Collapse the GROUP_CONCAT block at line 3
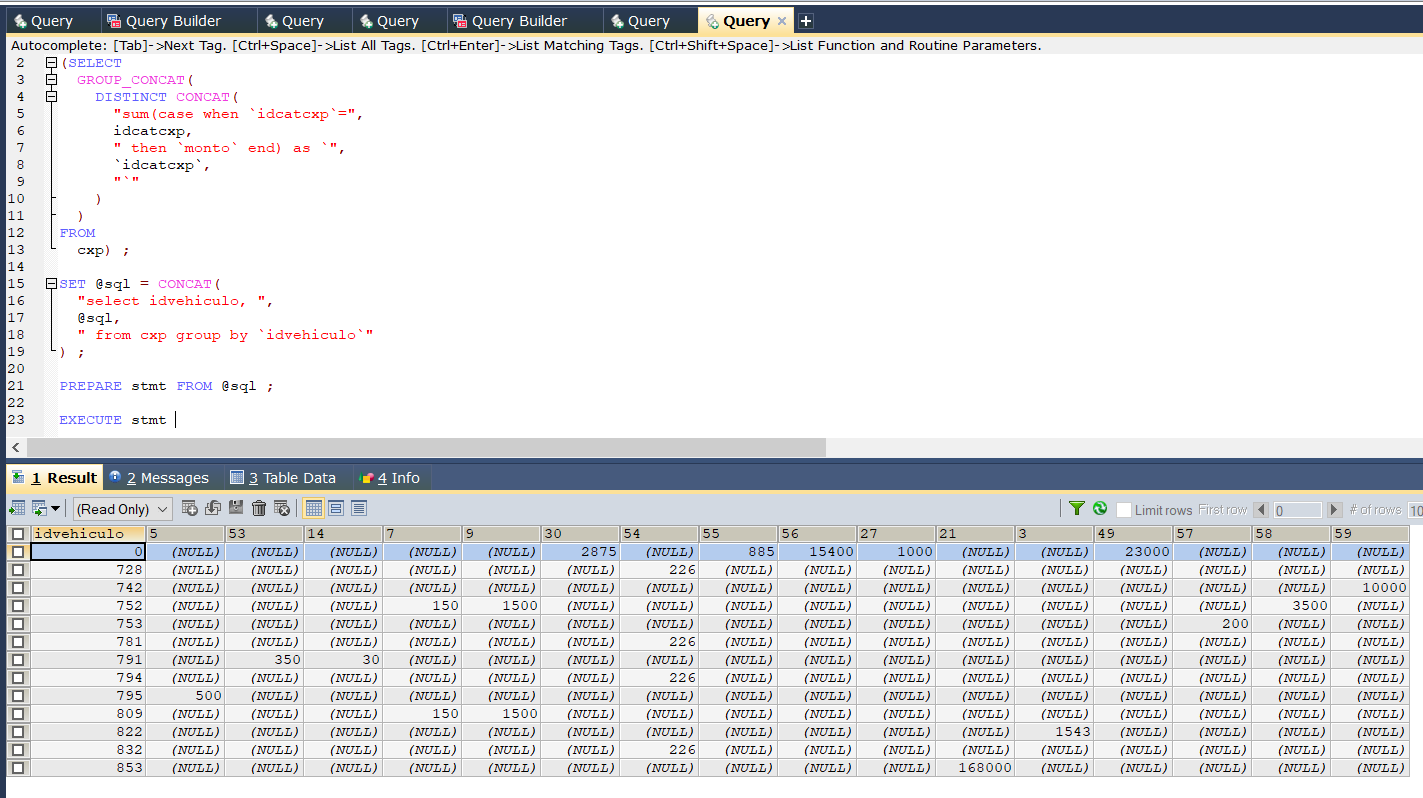Screen dimensions: 1423x798 [51, 80]
